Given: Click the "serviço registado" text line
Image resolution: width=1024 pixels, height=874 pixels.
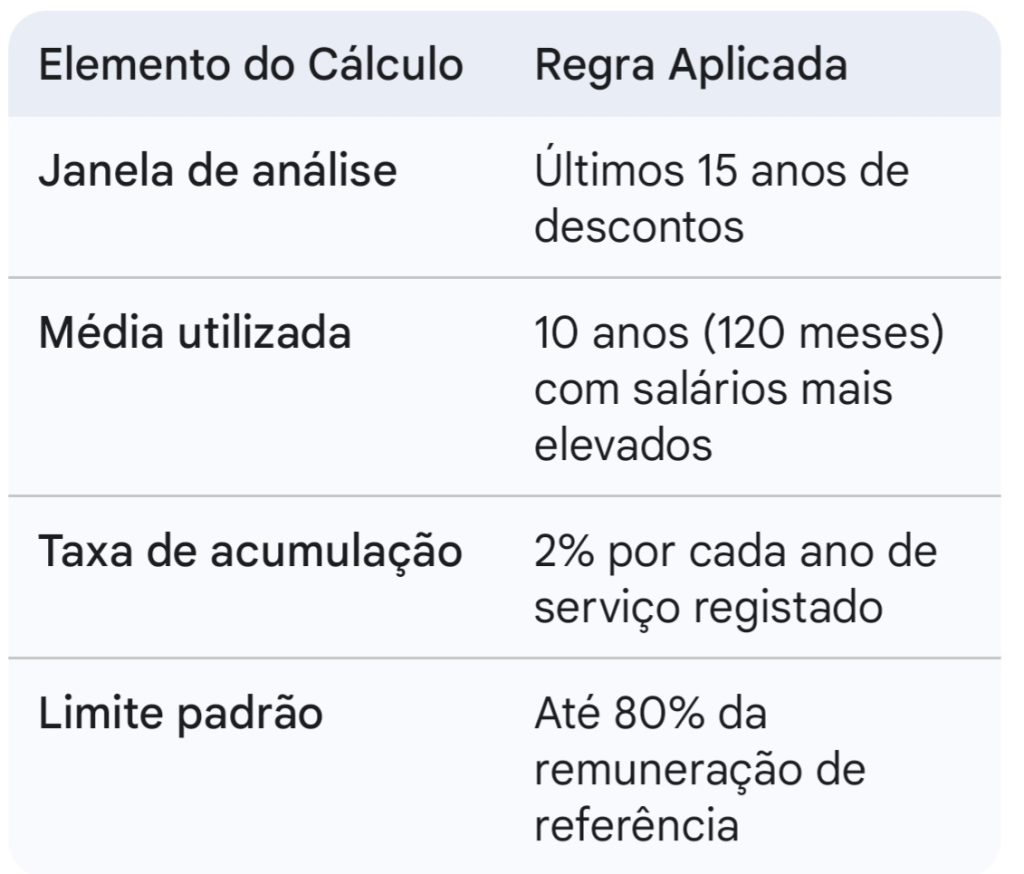Looking at the screenshot, I should pos(708,607).
